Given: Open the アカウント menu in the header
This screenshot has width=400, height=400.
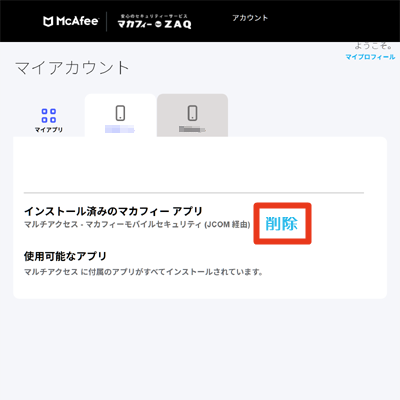Looking at the screenshot, I should (x=250, y=18).
